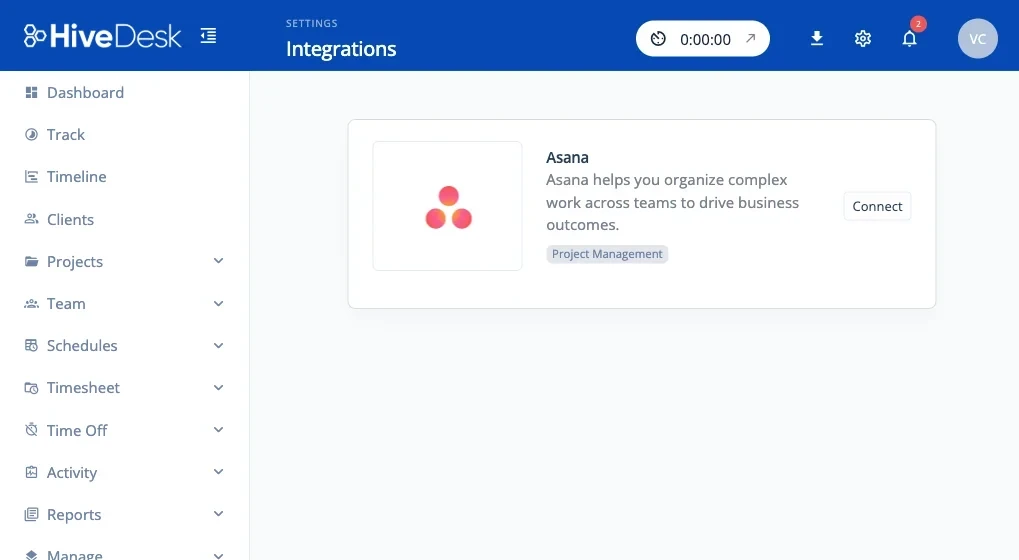
Task: Click the red notification count badge
Action: 918,24
